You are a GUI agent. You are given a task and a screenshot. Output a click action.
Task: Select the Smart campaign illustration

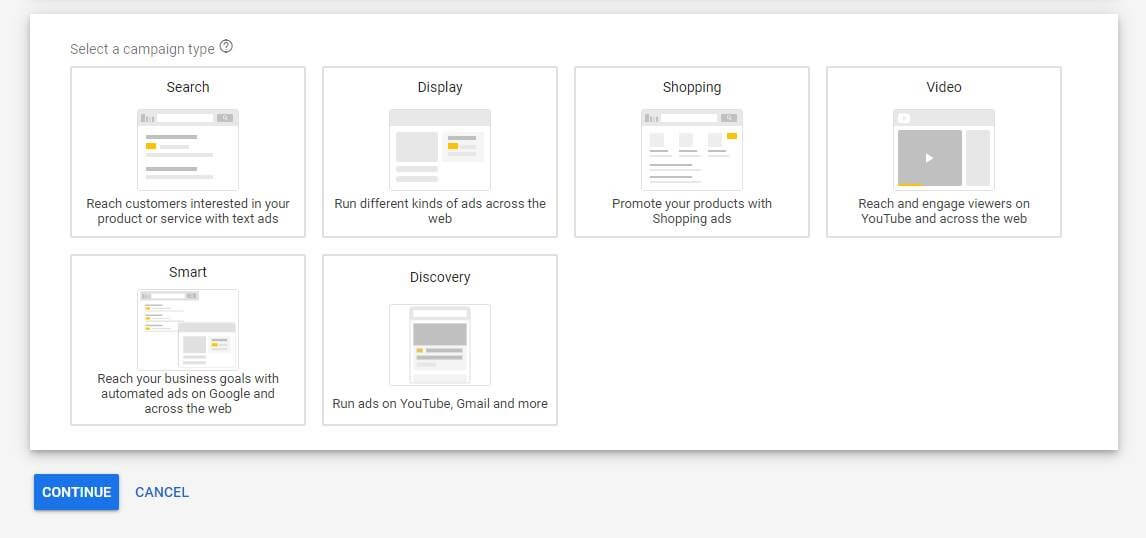click(188, 329)
